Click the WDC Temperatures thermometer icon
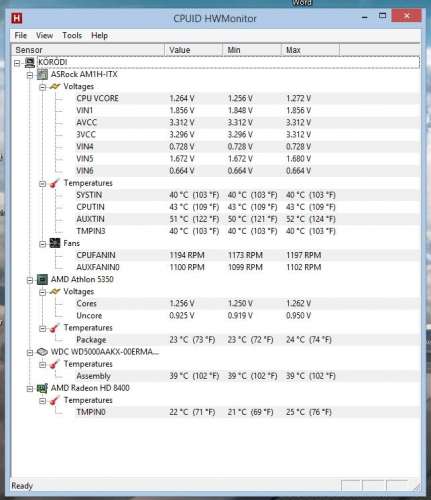This screenshot has width=431, height=500. (55, 364)
